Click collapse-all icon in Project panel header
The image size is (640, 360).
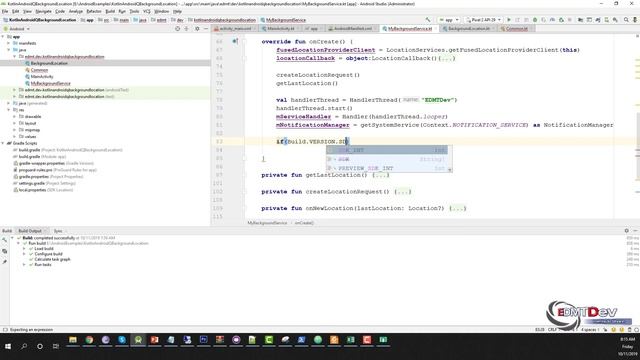click(x=187, y=29)
